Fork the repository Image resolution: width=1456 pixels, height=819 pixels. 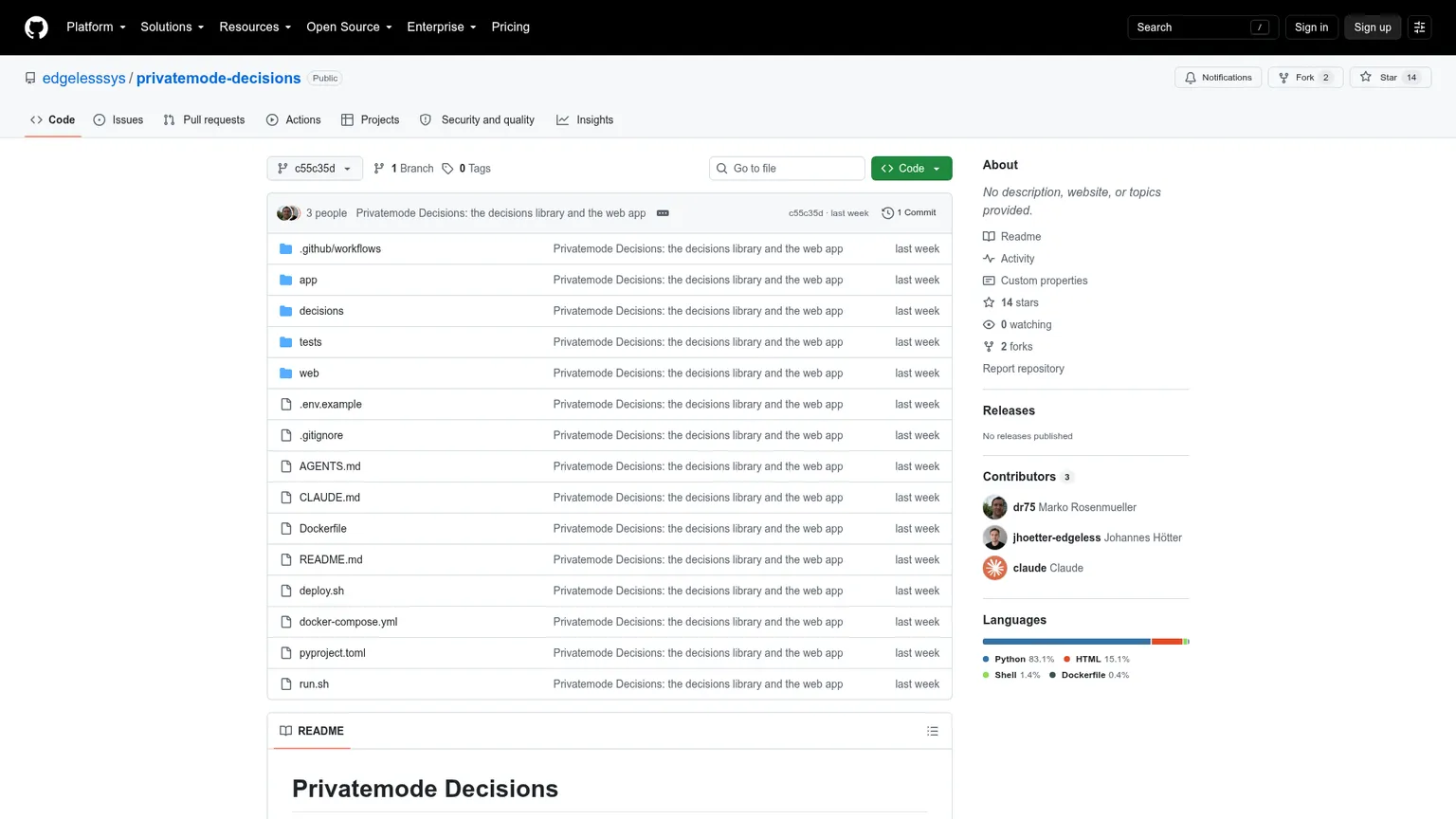[1306, 78]
